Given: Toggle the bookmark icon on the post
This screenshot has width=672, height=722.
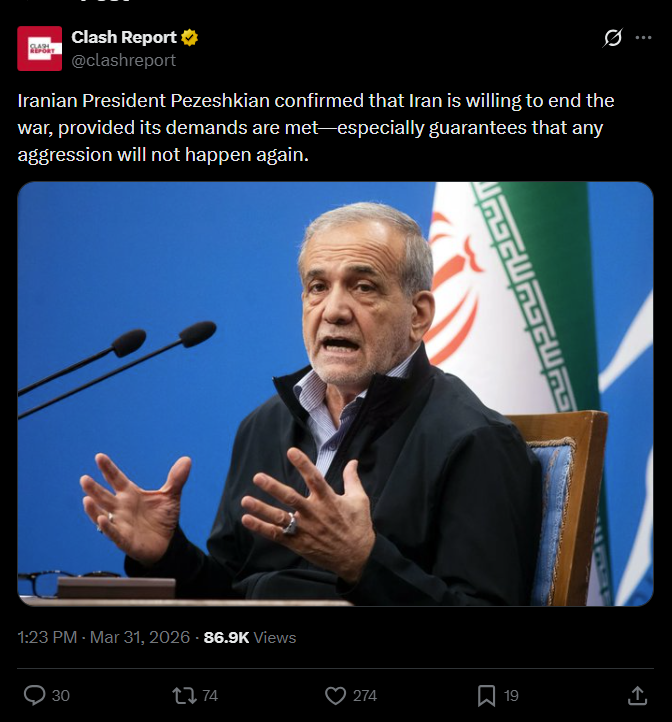Looking at the screenshot, I should [486, 696].
